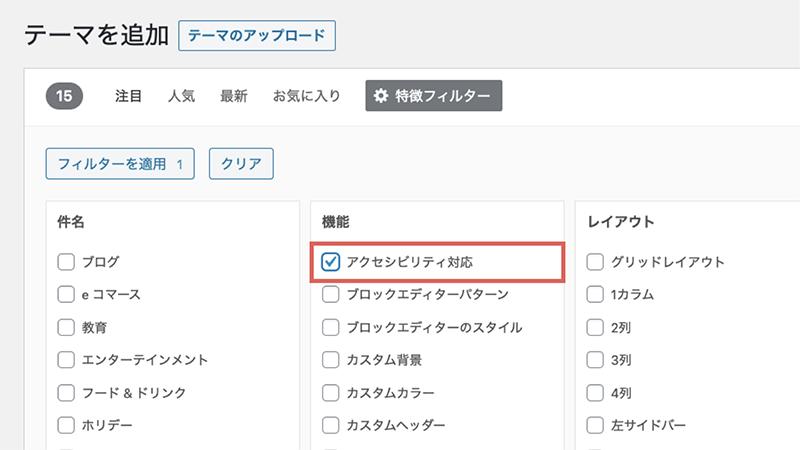Enable カスタム背景 feature checkbox
Screen dimensions: 800x450
tap(331, 360)
